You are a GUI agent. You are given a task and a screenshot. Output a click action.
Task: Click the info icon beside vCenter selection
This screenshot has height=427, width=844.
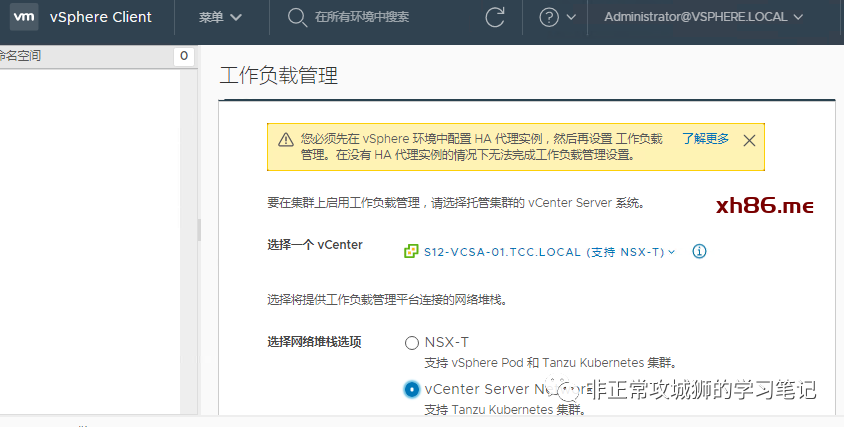pos(700,251)
